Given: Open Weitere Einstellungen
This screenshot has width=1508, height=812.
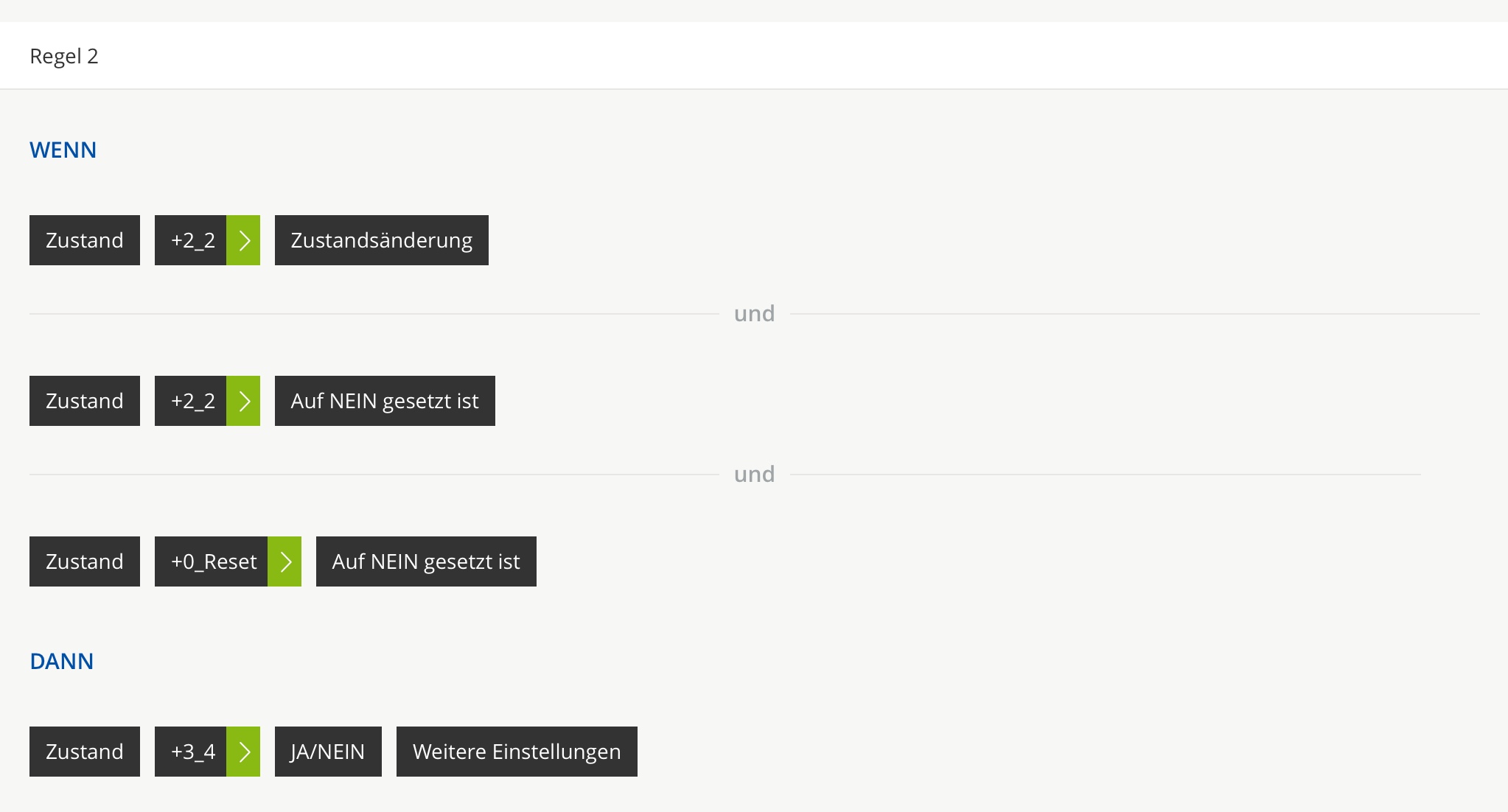Looking at the screenshot, I should [517, 752].
